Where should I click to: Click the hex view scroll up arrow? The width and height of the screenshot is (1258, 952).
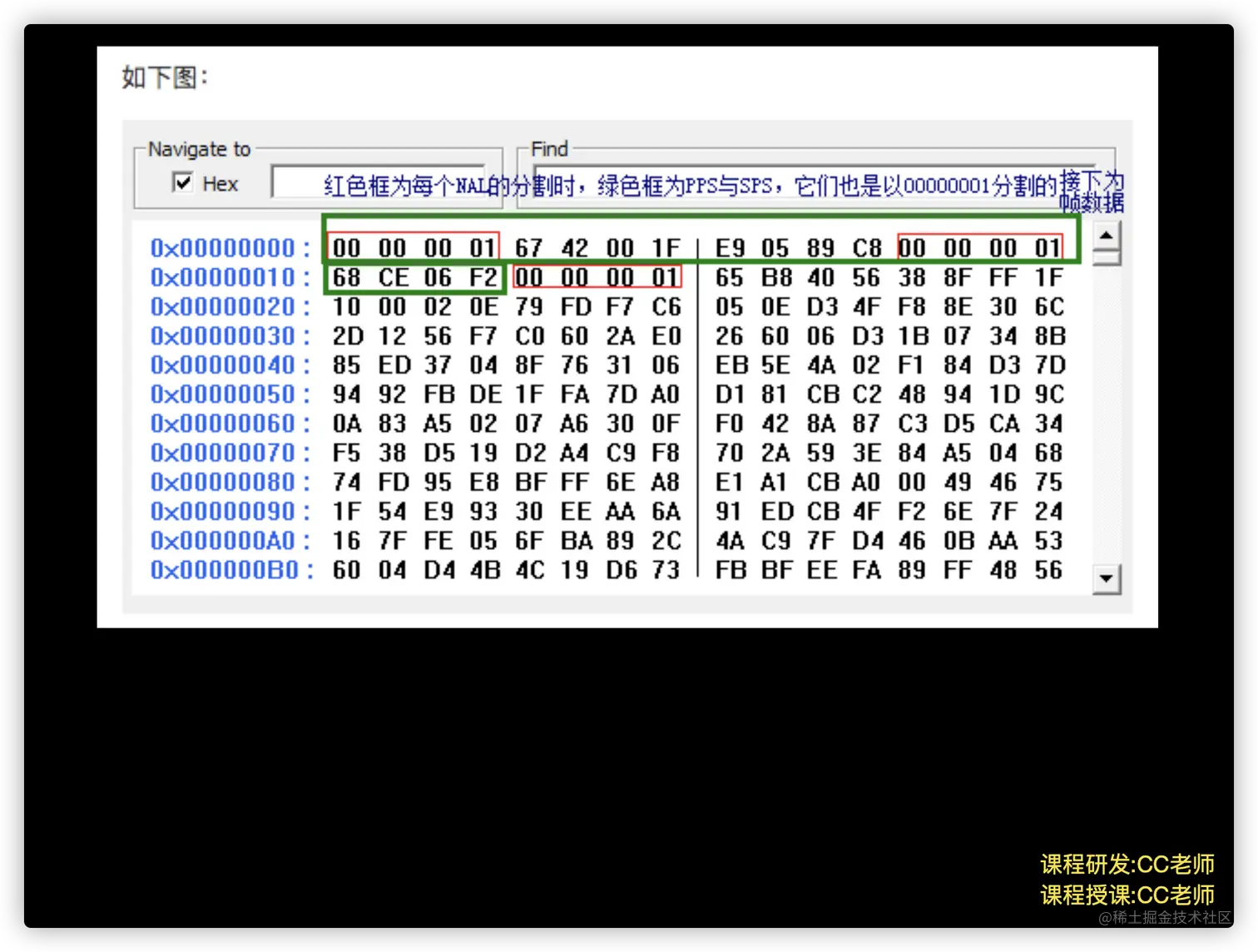(1106, 236)
